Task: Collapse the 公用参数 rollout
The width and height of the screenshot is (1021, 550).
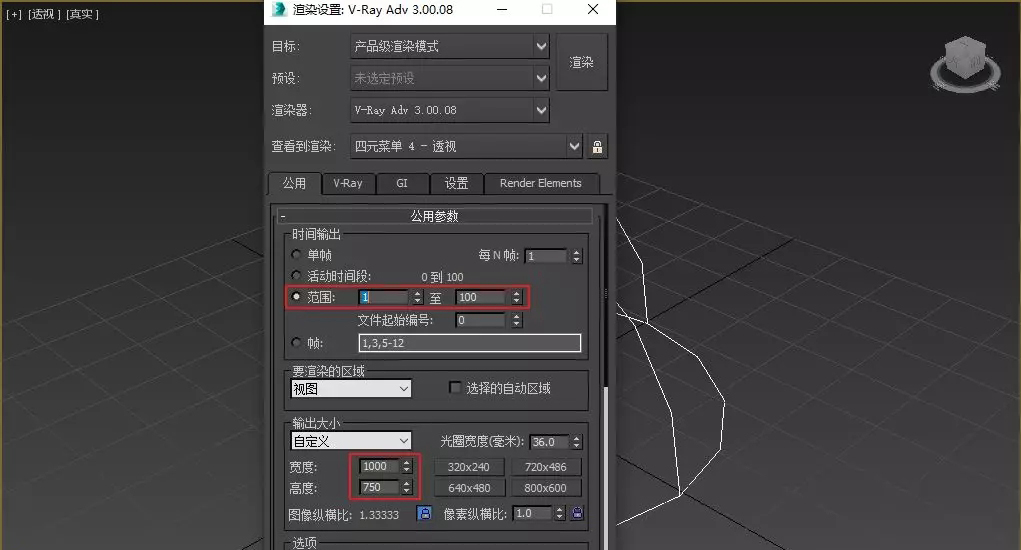Action: coord(434,216)
